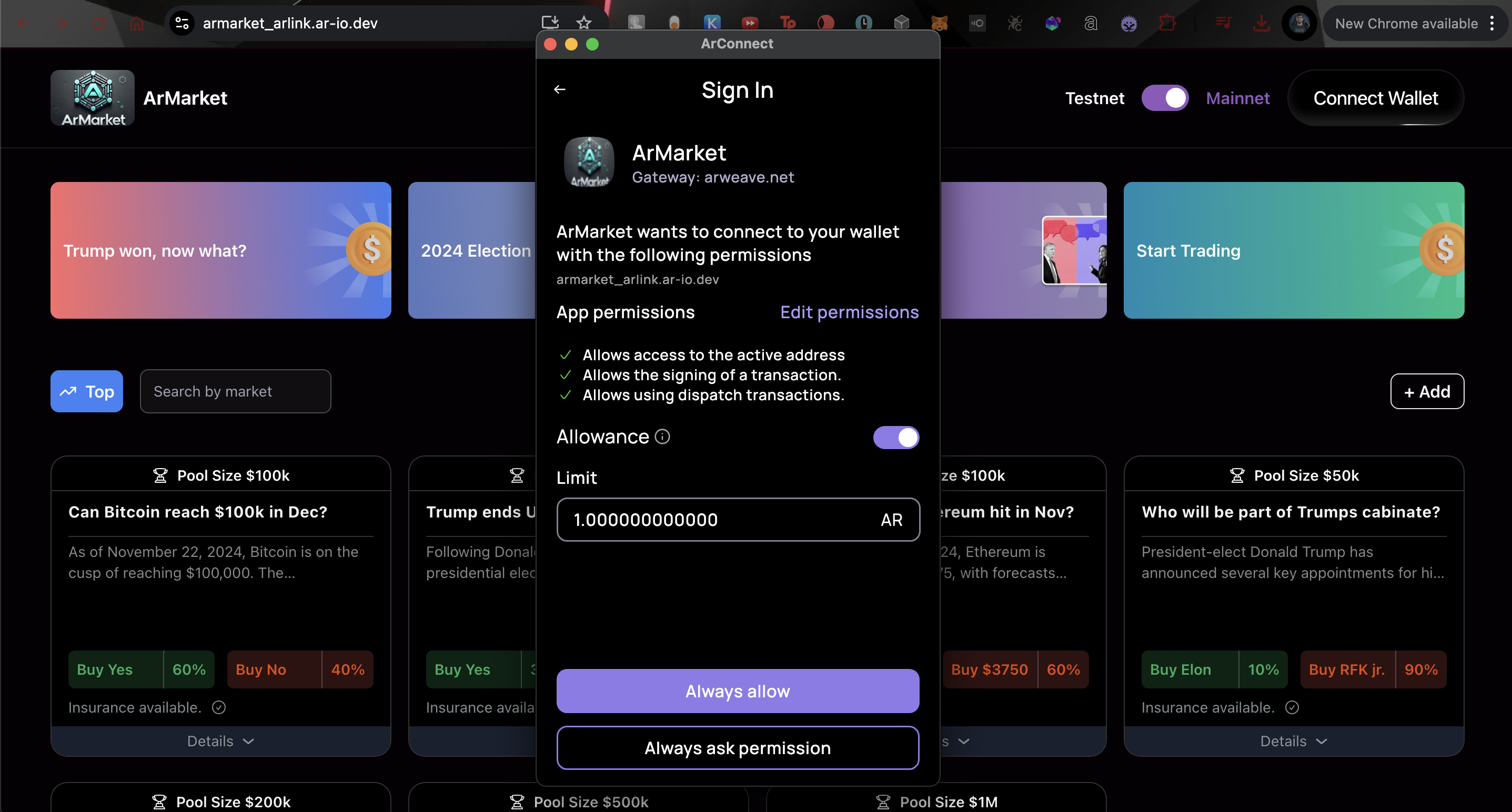Open the Chrome profile avatar
Viewport: 1512px width, 812px height.
tap(1299, 23)
